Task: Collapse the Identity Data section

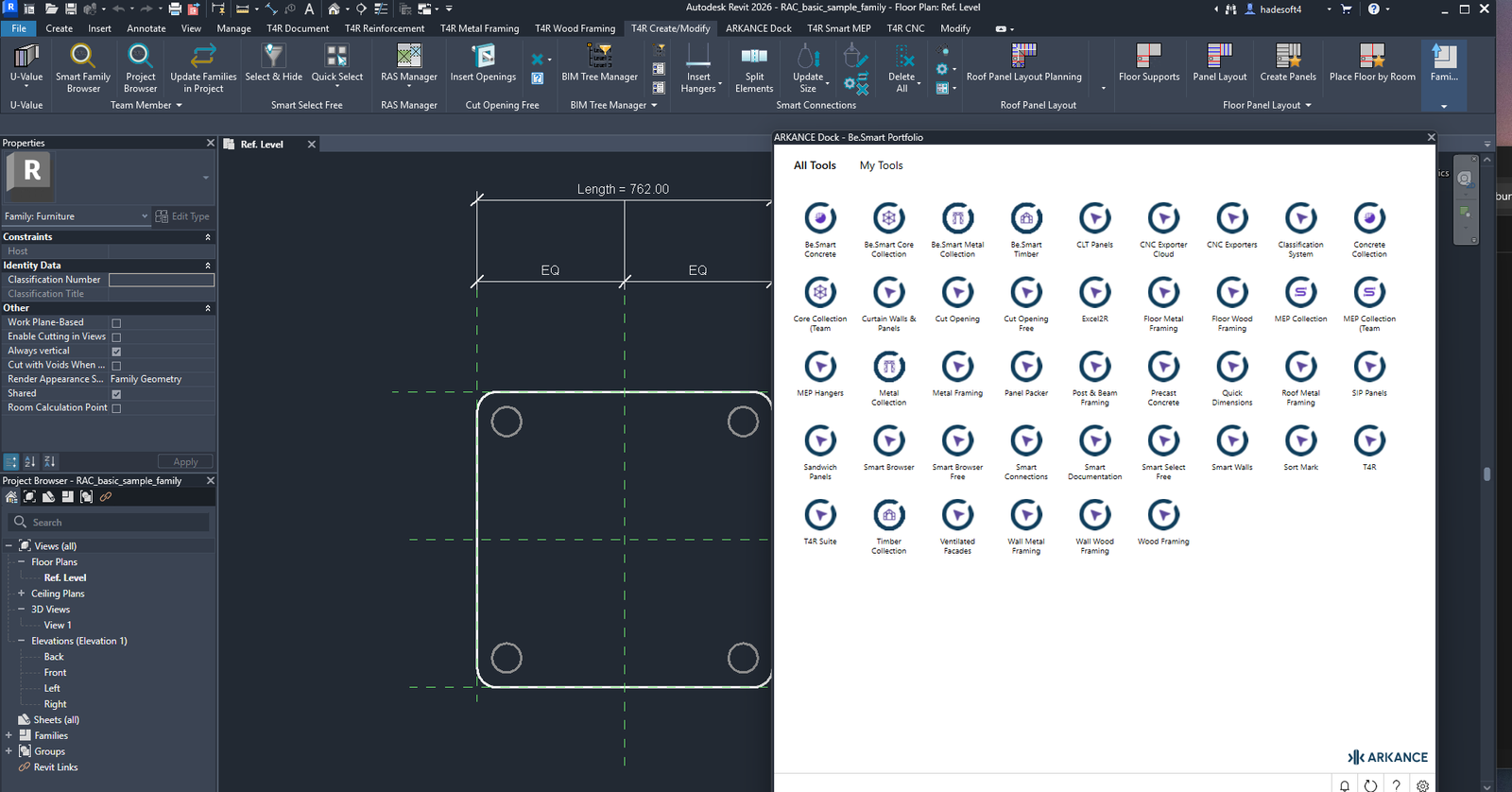Action: (x=208, y=266)
